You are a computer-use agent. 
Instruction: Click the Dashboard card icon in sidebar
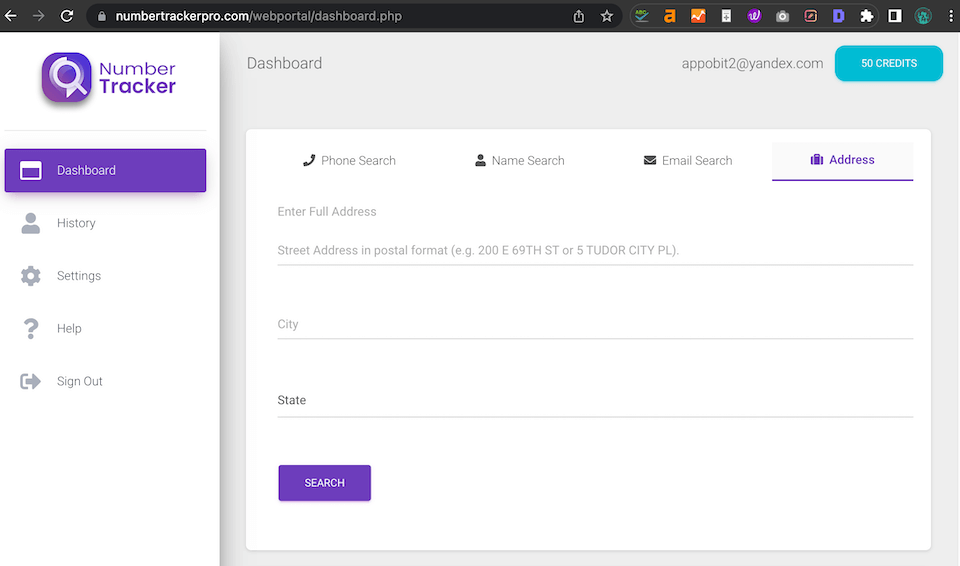tap(31, 170)
